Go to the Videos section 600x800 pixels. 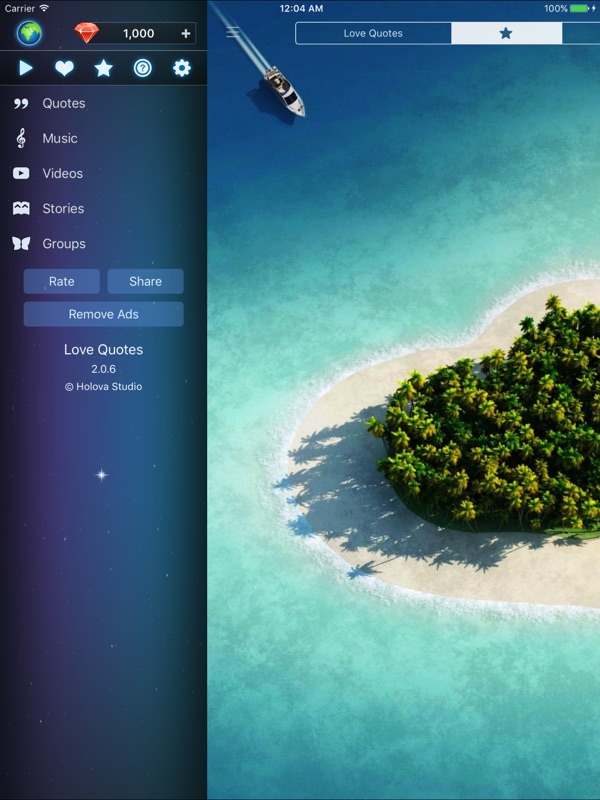[62, 173]
